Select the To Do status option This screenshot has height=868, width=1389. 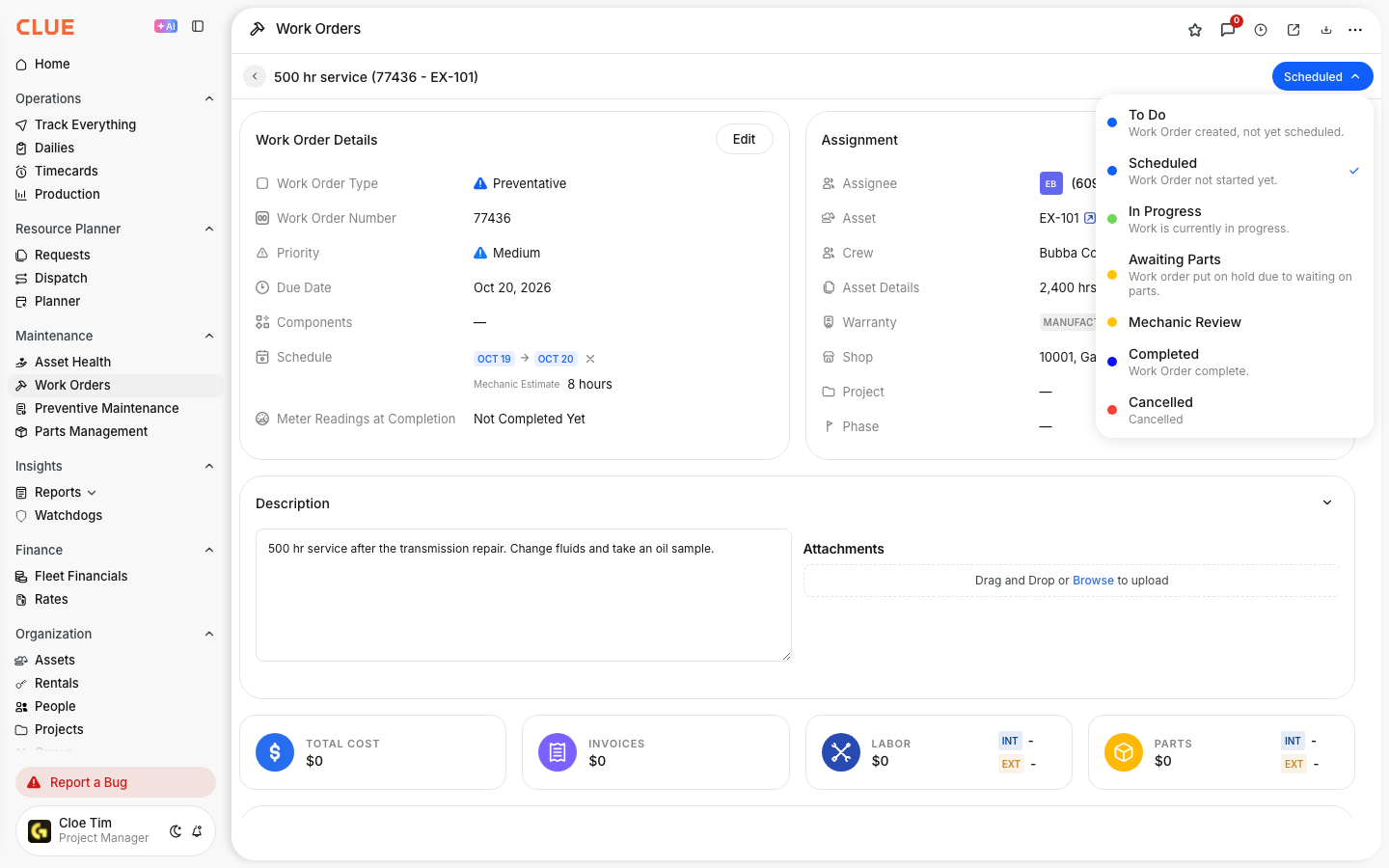1235,122
